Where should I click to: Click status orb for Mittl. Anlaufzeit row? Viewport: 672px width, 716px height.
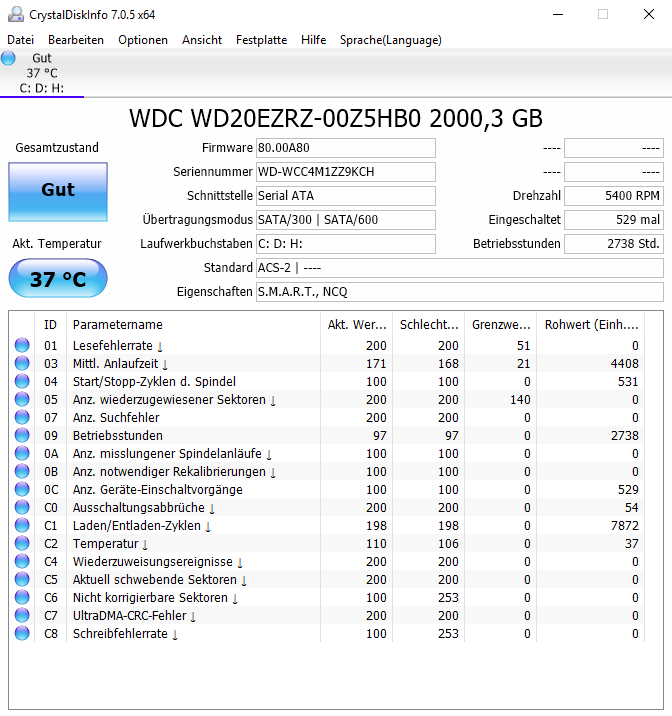pos(22,363)
